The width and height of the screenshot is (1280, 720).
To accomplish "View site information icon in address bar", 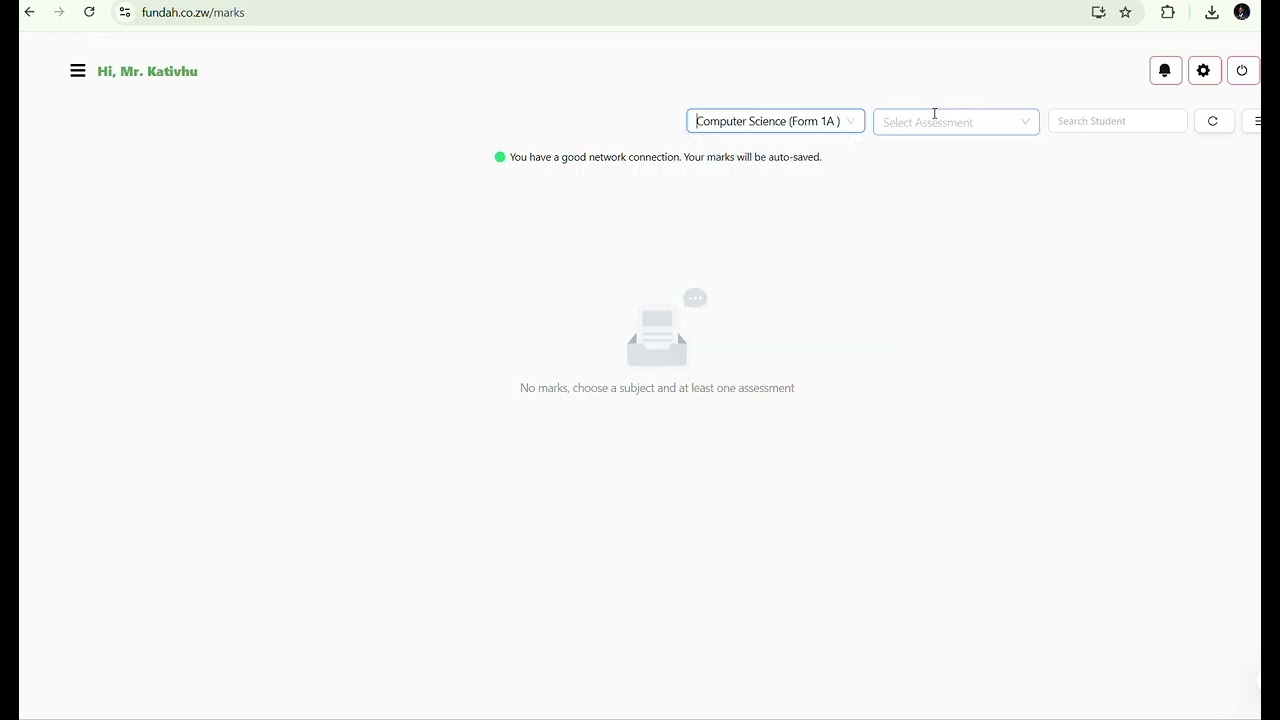I will pos(125,12).
